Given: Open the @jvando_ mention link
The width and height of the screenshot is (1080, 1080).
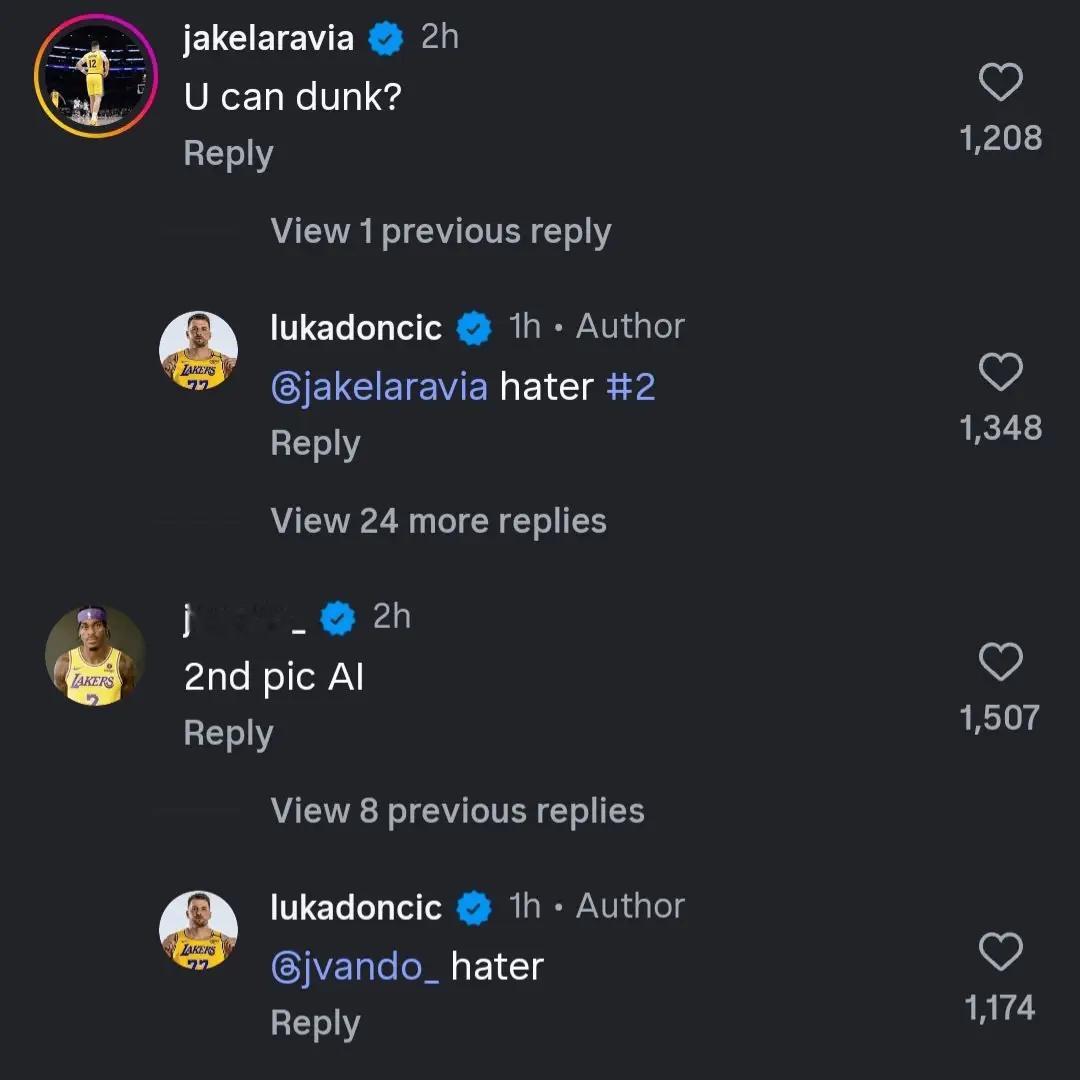Looking at the screenshot, I should click(x=355, y=967).
